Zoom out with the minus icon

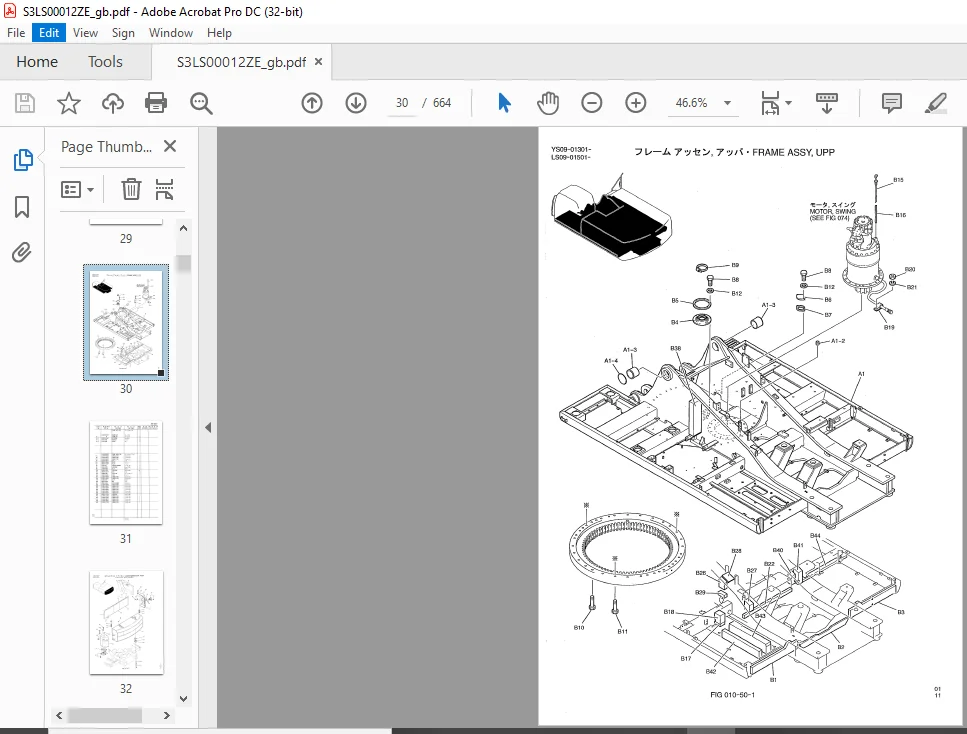tap(591, 103)
